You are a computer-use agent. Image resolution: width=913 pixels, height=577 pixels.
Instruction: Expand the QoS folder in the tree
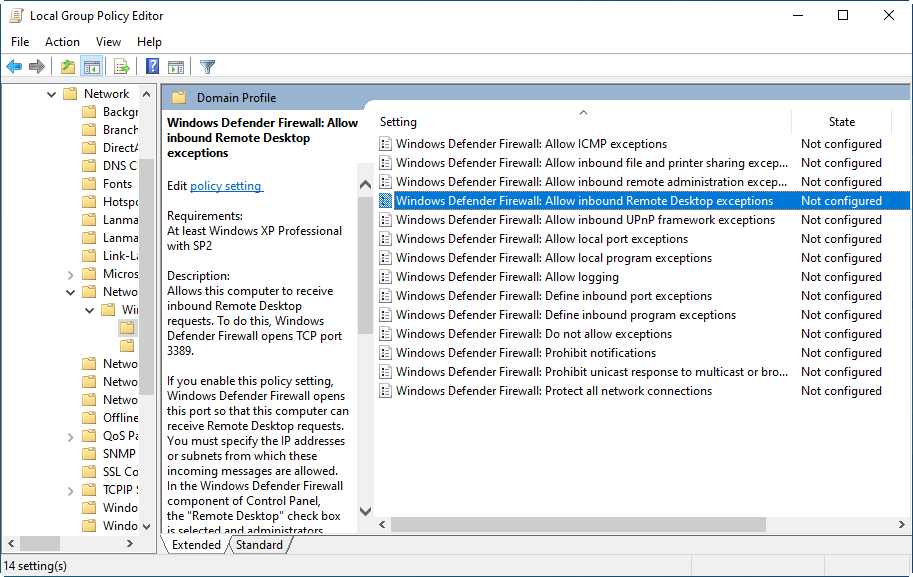pyautogui.click(x=70, y=436)
